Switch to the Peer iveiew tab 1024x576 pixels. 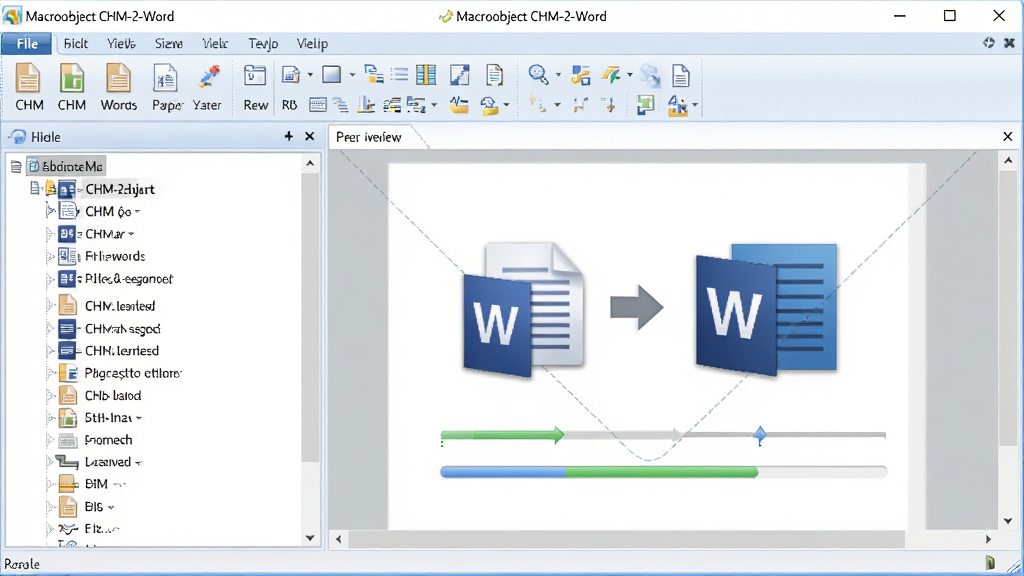[x=369, y=137]
